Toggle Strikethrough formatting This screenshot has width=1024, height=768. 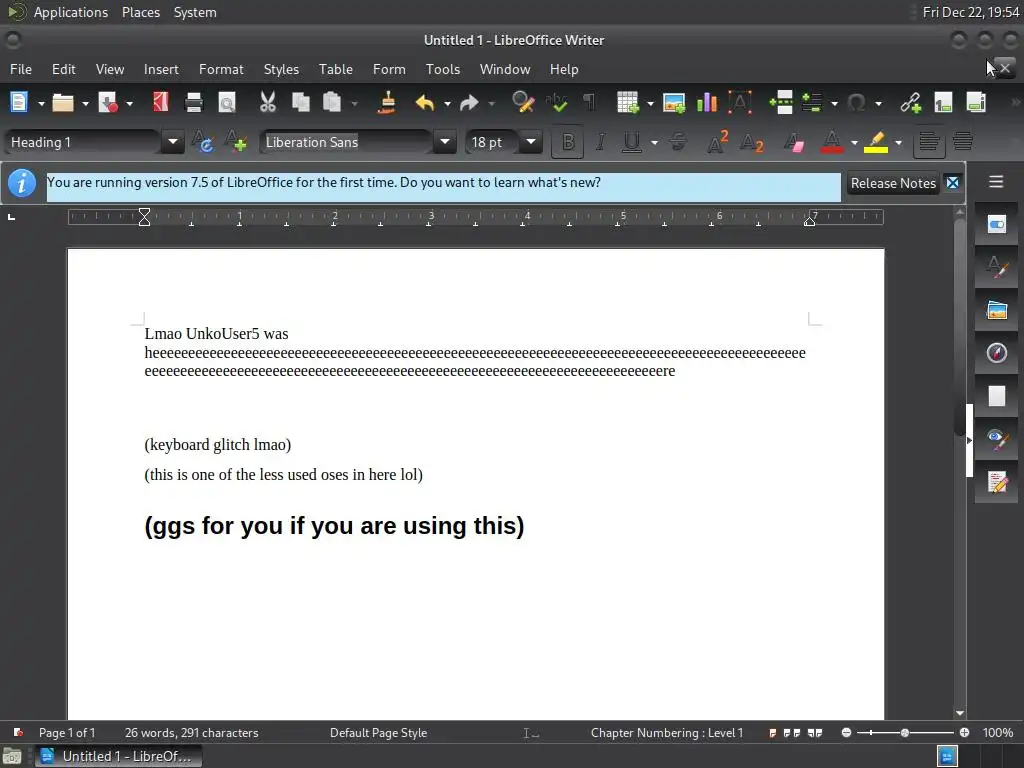(679, 142)
